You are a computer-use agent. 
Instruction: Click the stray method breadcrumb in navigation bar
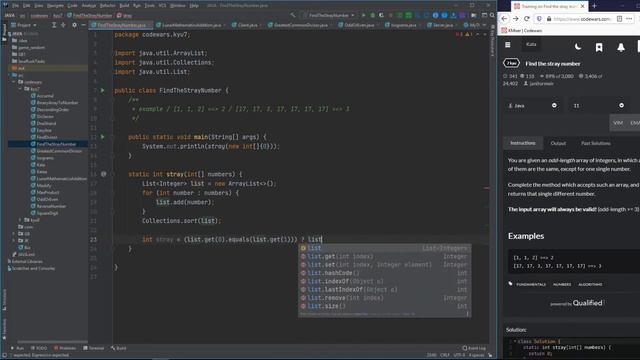tap(124, 15)
